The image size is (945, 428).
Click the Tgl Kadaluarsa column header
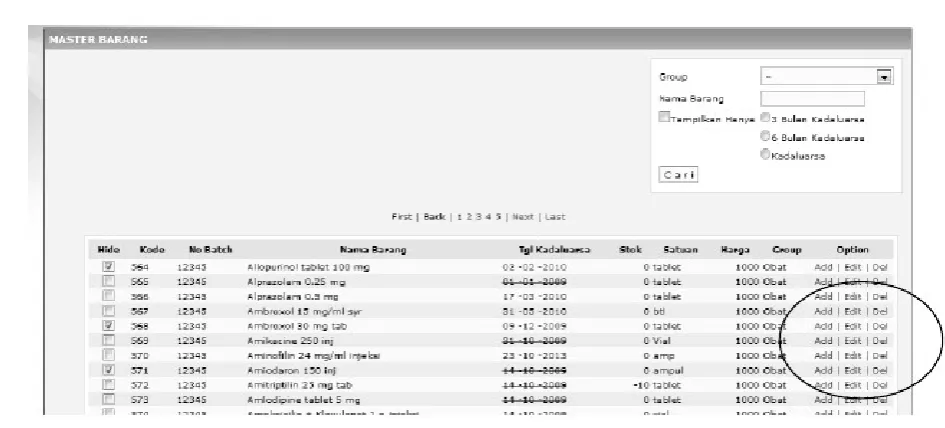point(554,250)
